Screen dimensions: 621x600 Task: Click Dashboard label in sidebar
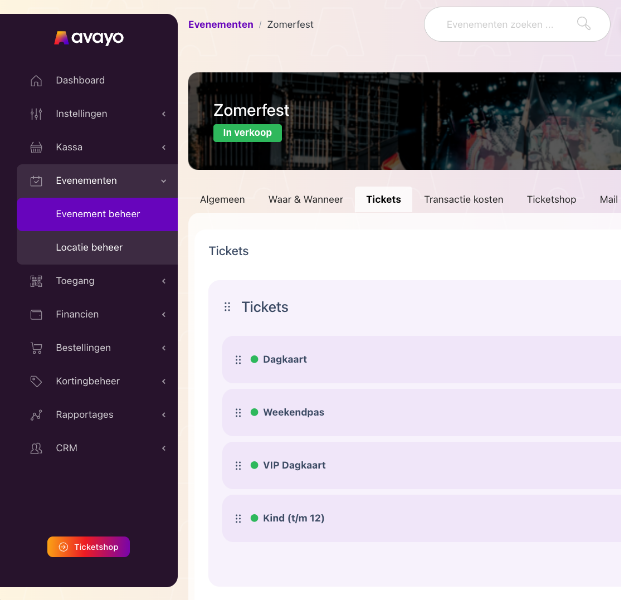pyautogui.click(x=80, y=80)
